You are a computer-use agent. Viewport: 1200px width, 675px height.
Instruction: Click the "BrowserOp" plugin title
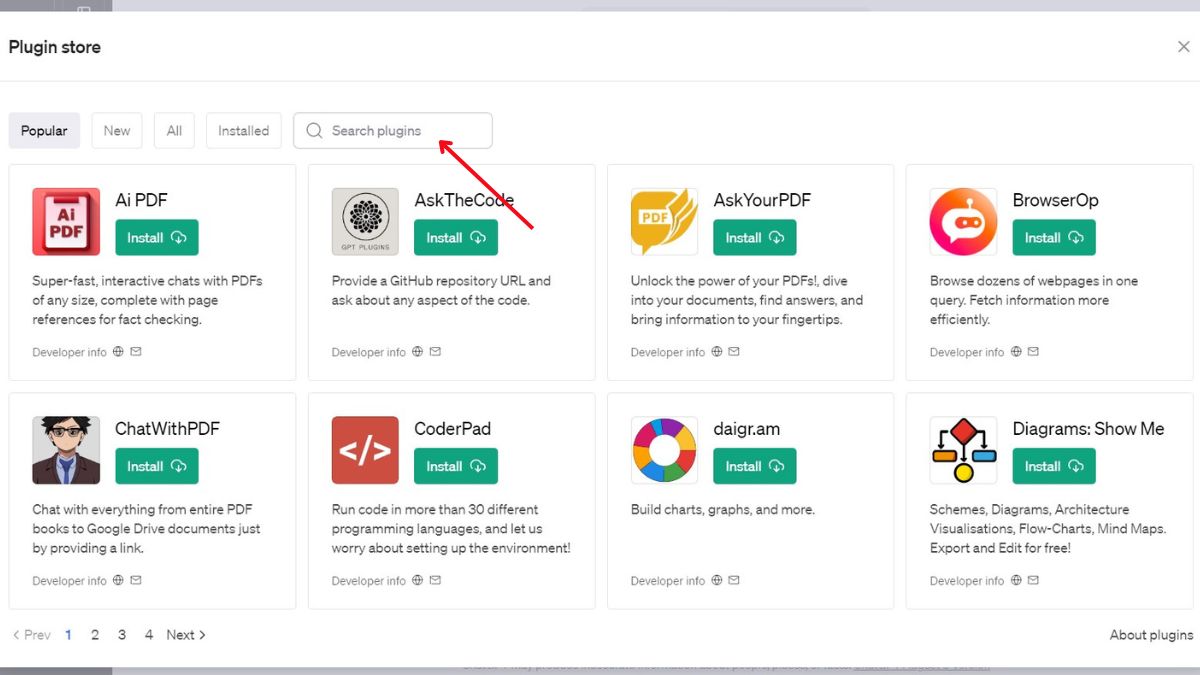1055,200
